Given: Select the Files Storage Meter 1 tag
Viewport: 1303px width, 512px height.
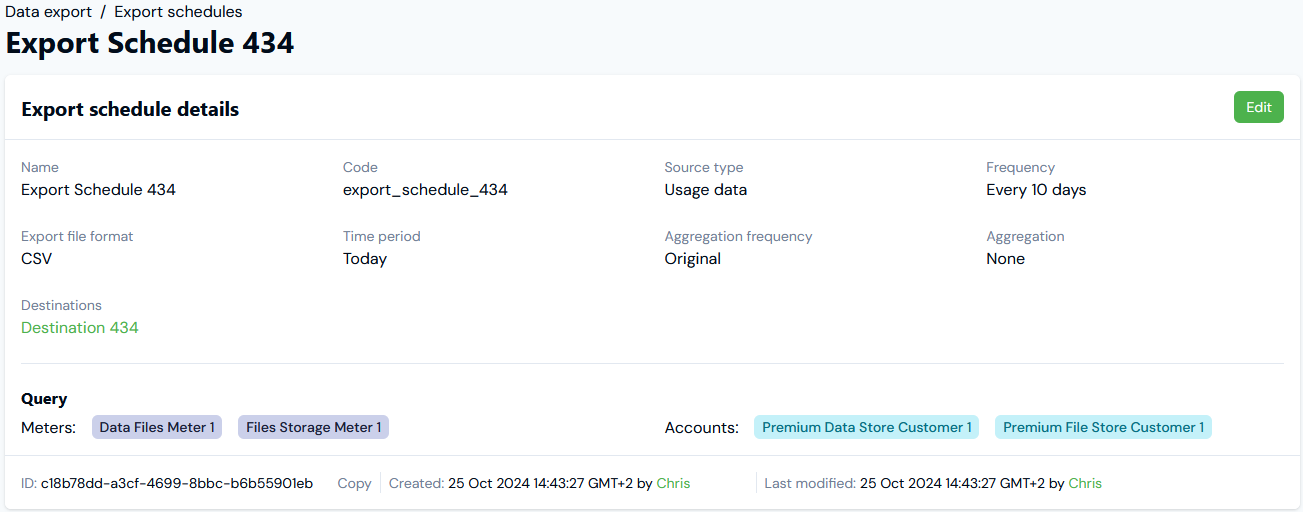Looking at the screenshot, I should [x=313, y=427].
